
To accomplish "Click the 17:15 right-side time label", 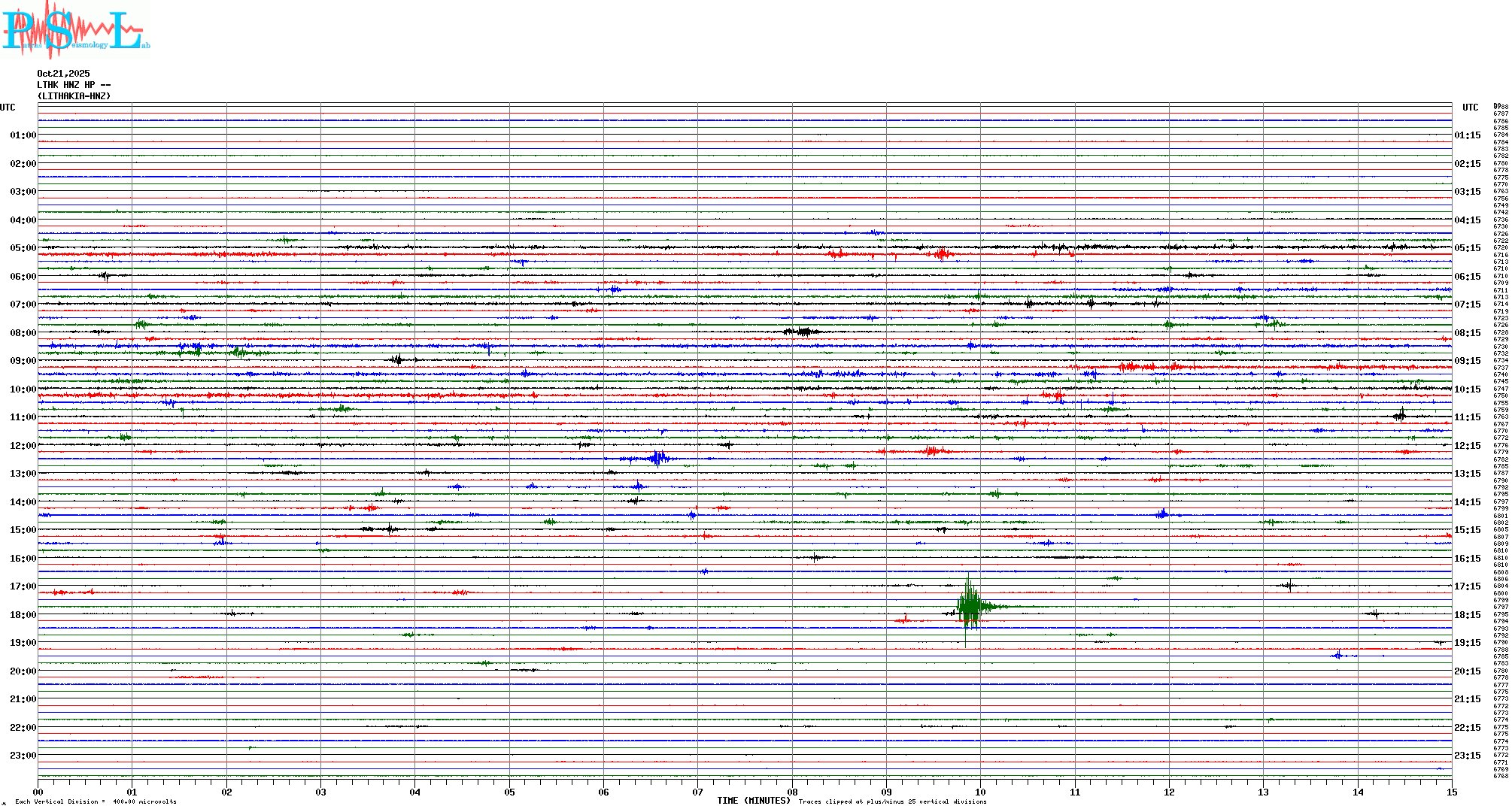I will click(x=1467, y=586).
